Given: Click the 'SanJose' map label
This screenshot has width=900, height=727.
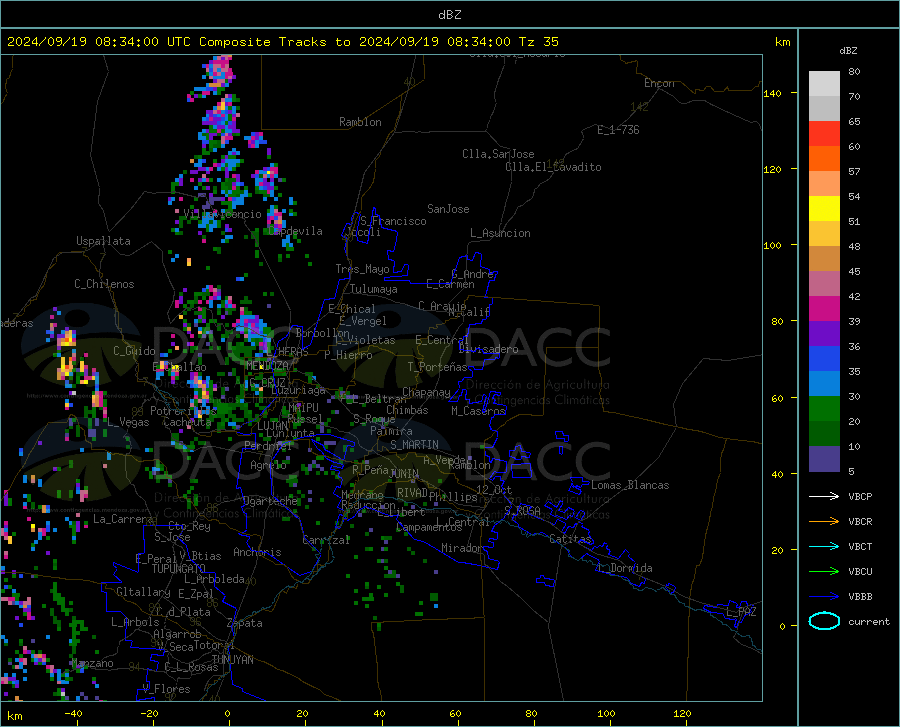Looking at the screenshot, I should 448,209.
